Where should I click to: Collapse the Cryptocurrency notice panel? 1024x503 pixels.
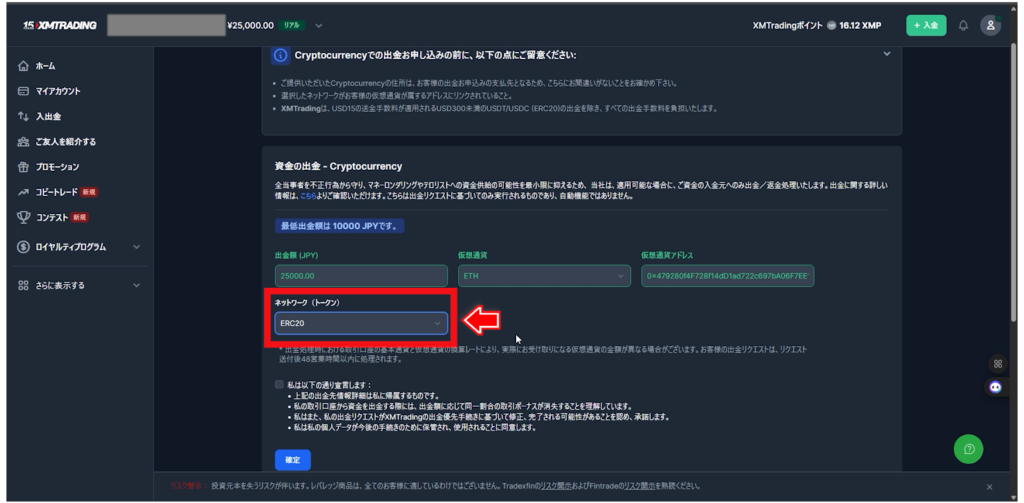(x=886, y=54)
